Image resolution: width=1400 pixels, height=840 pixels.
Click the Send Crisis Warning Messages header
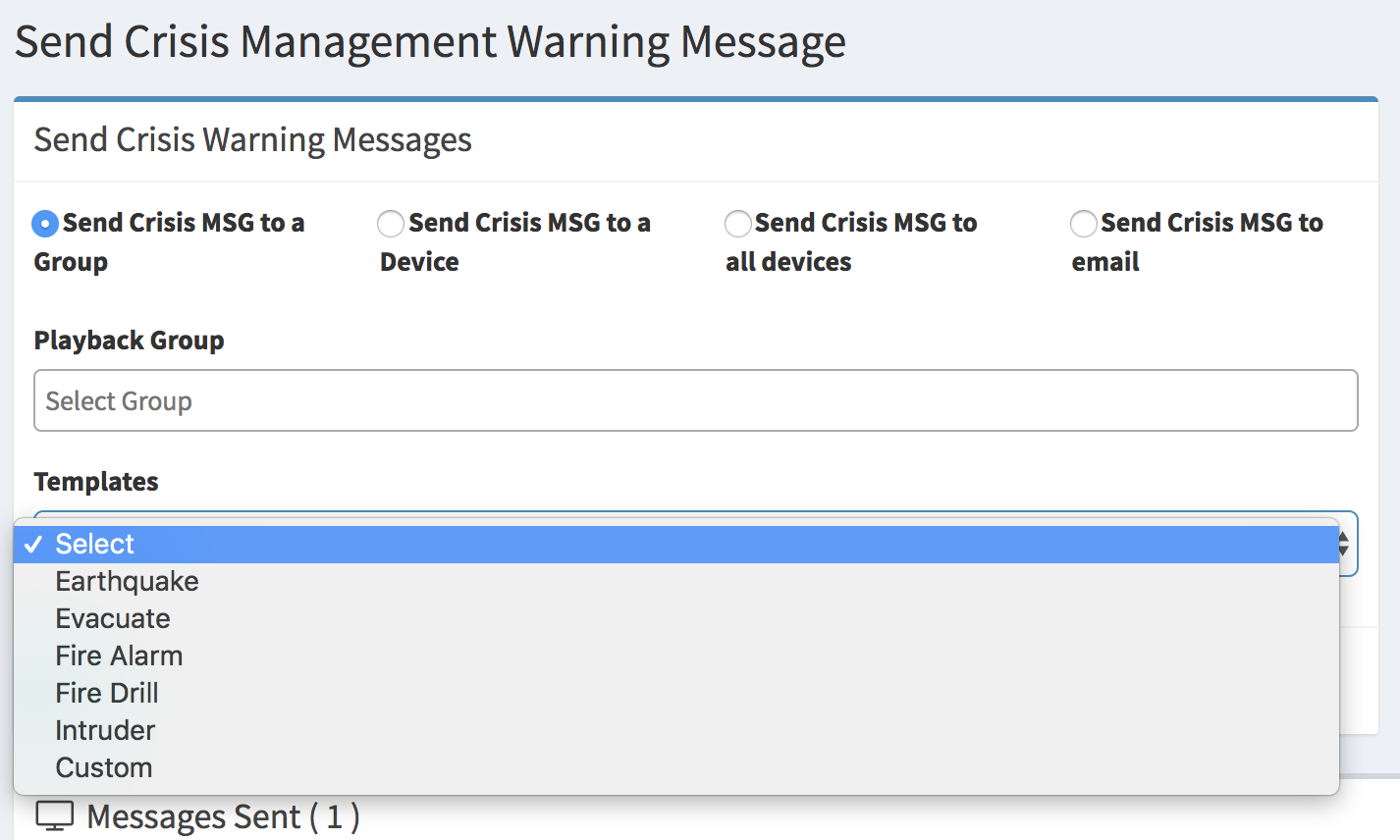click(x=252, y=140)
